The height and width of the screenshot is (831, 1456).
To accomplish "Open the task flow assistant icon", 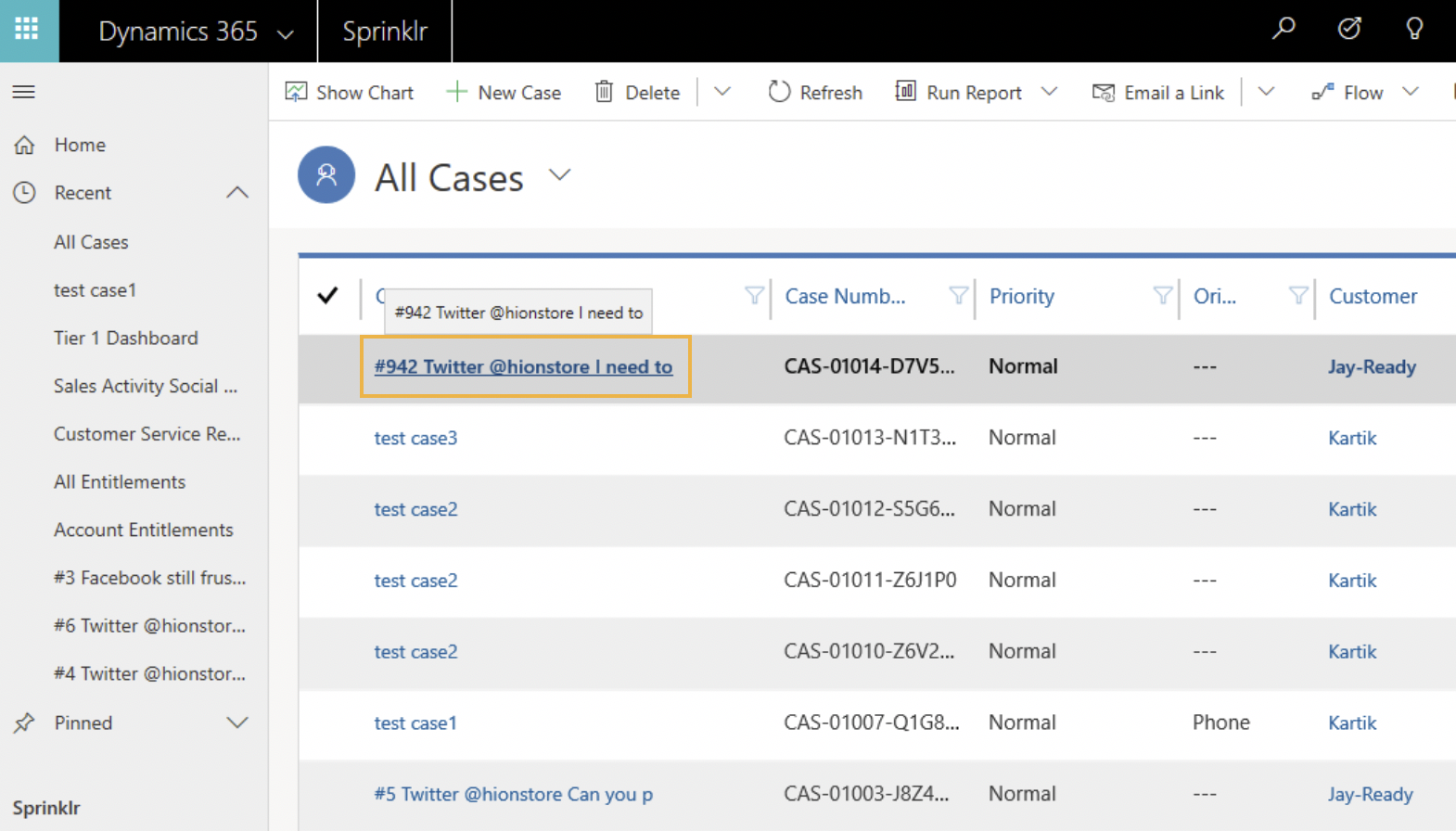I will (x=1349, y=29).
